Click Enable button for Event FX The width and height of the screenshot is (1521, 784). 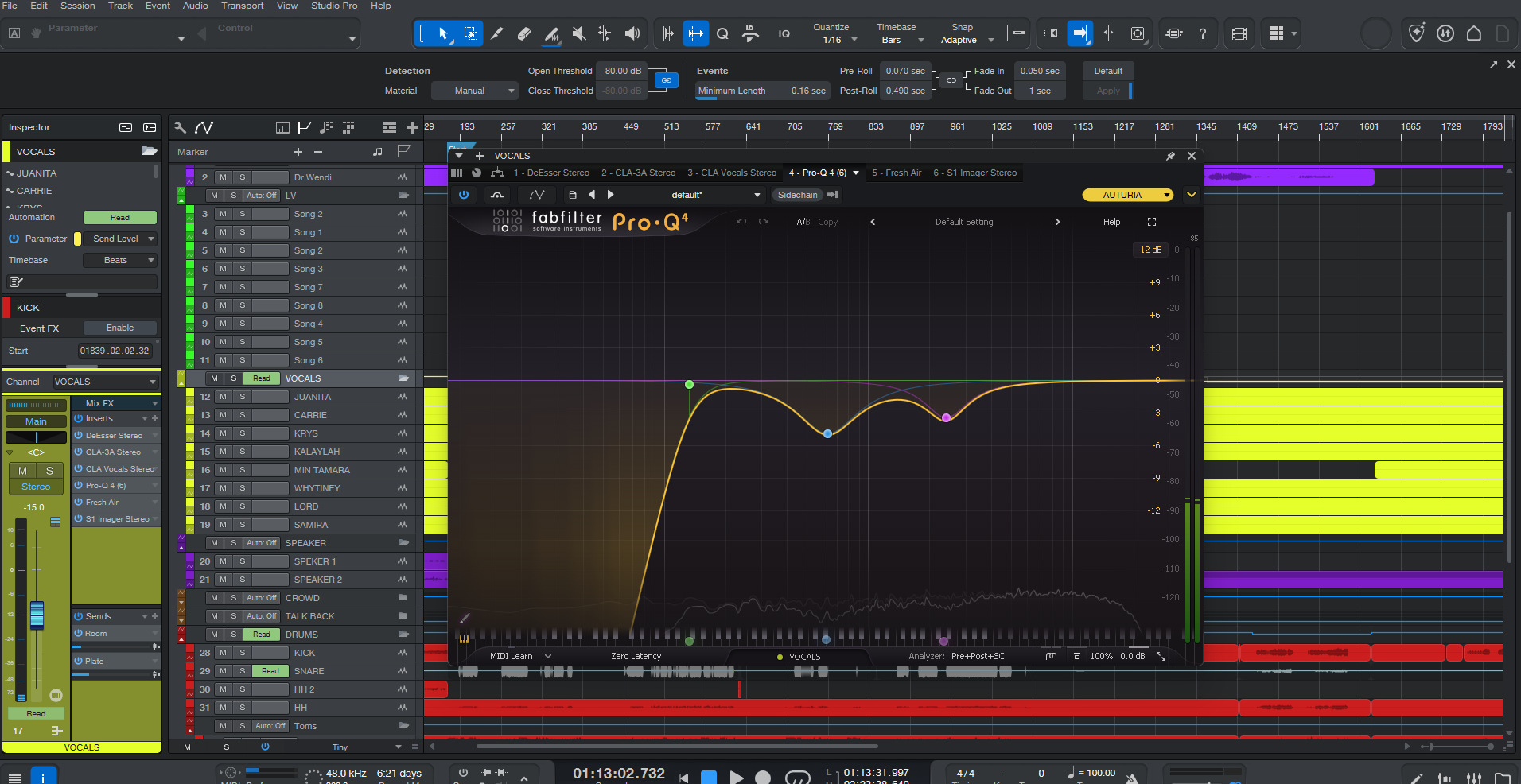click(120, 328)
